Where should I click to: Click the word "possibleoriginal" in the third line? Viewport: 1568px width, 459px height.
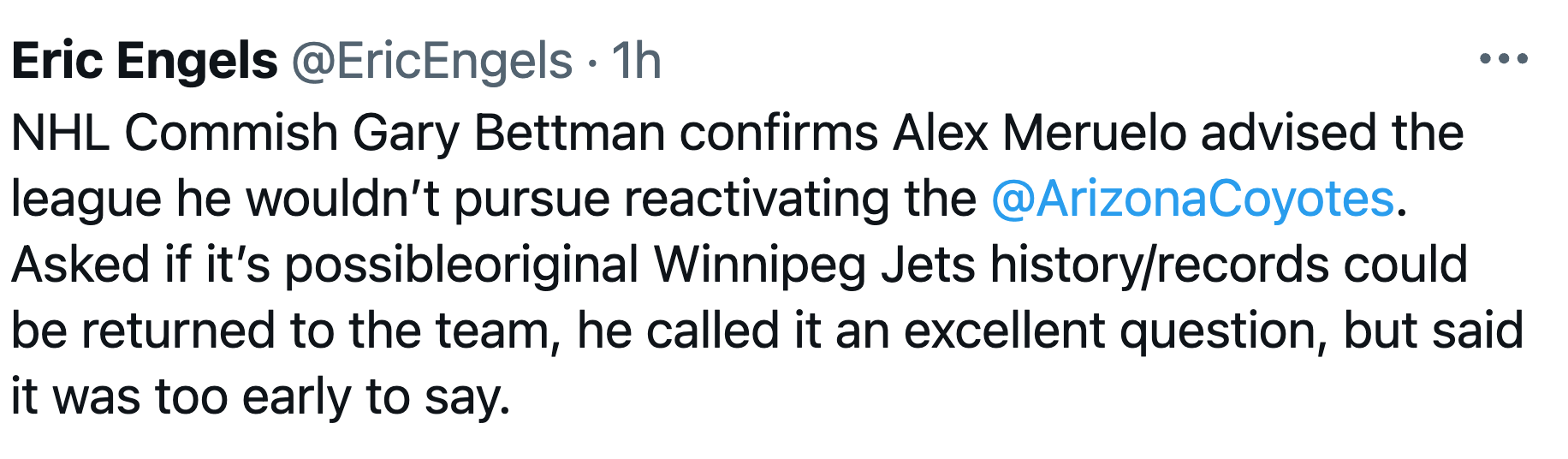click(462, 265)
